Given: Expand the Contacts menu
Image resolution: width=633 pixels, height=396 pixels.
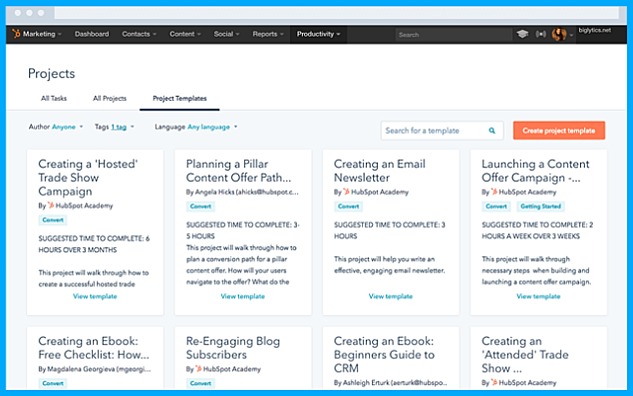Looking at the screenshot, I should (139, 34).
